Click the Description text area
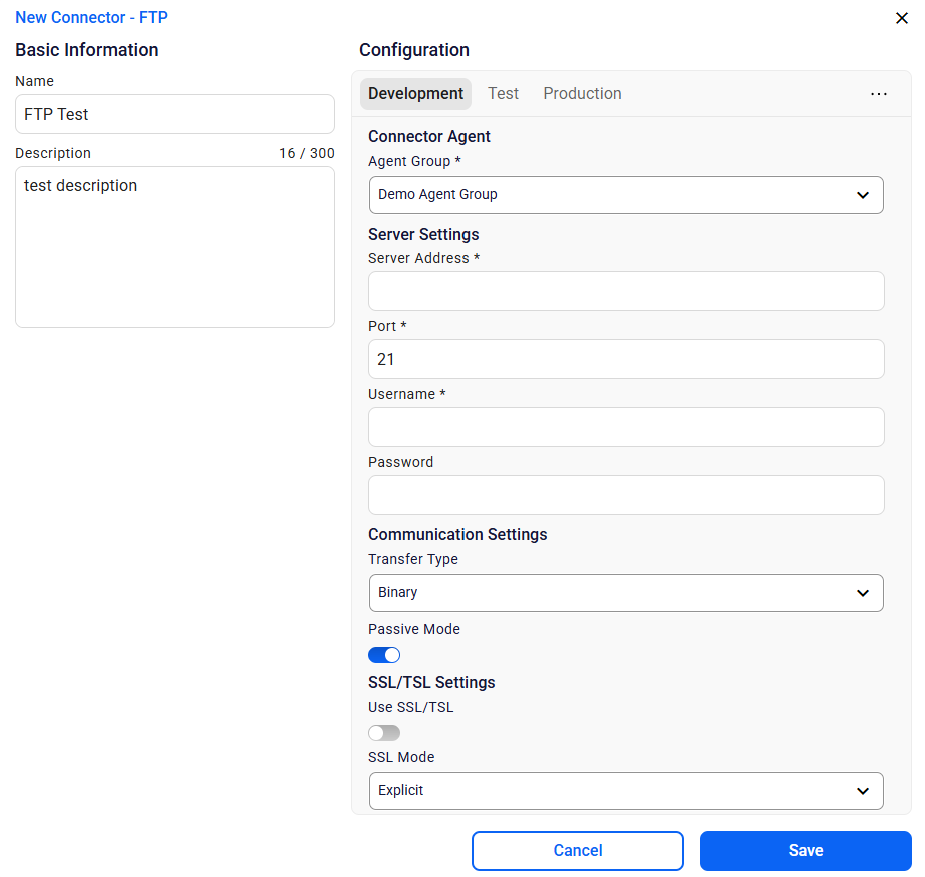 [x=174, y=247]
